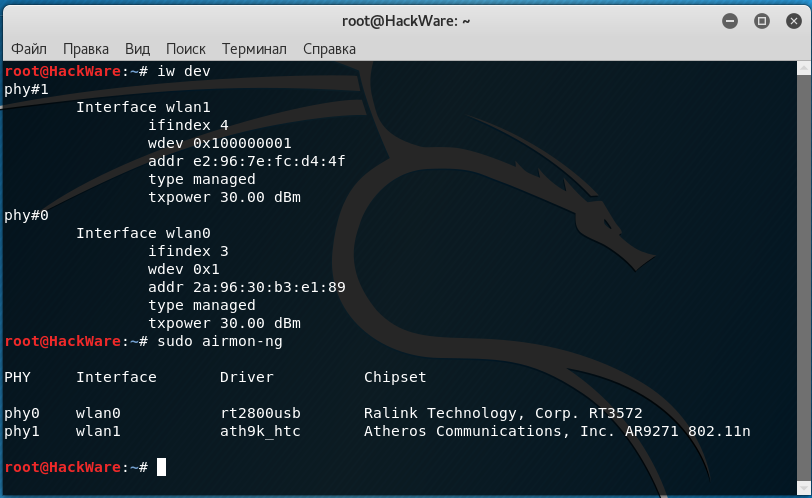Click the 'iw dev' command text
The image size is (812, 498).
[x=184, y=71]
